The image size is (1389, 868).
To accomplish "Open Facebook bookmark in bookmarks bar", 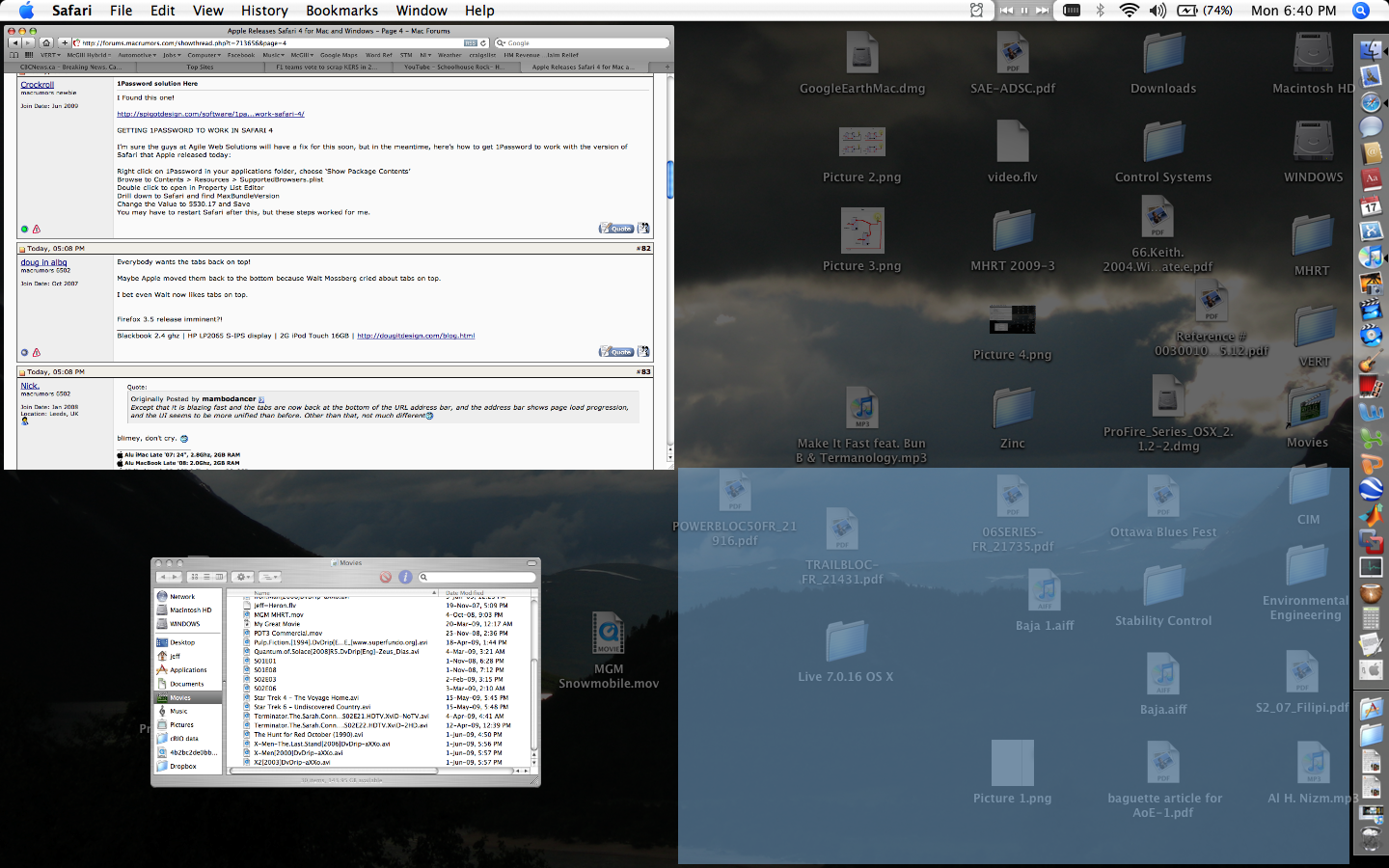I will tap(241, 55).
